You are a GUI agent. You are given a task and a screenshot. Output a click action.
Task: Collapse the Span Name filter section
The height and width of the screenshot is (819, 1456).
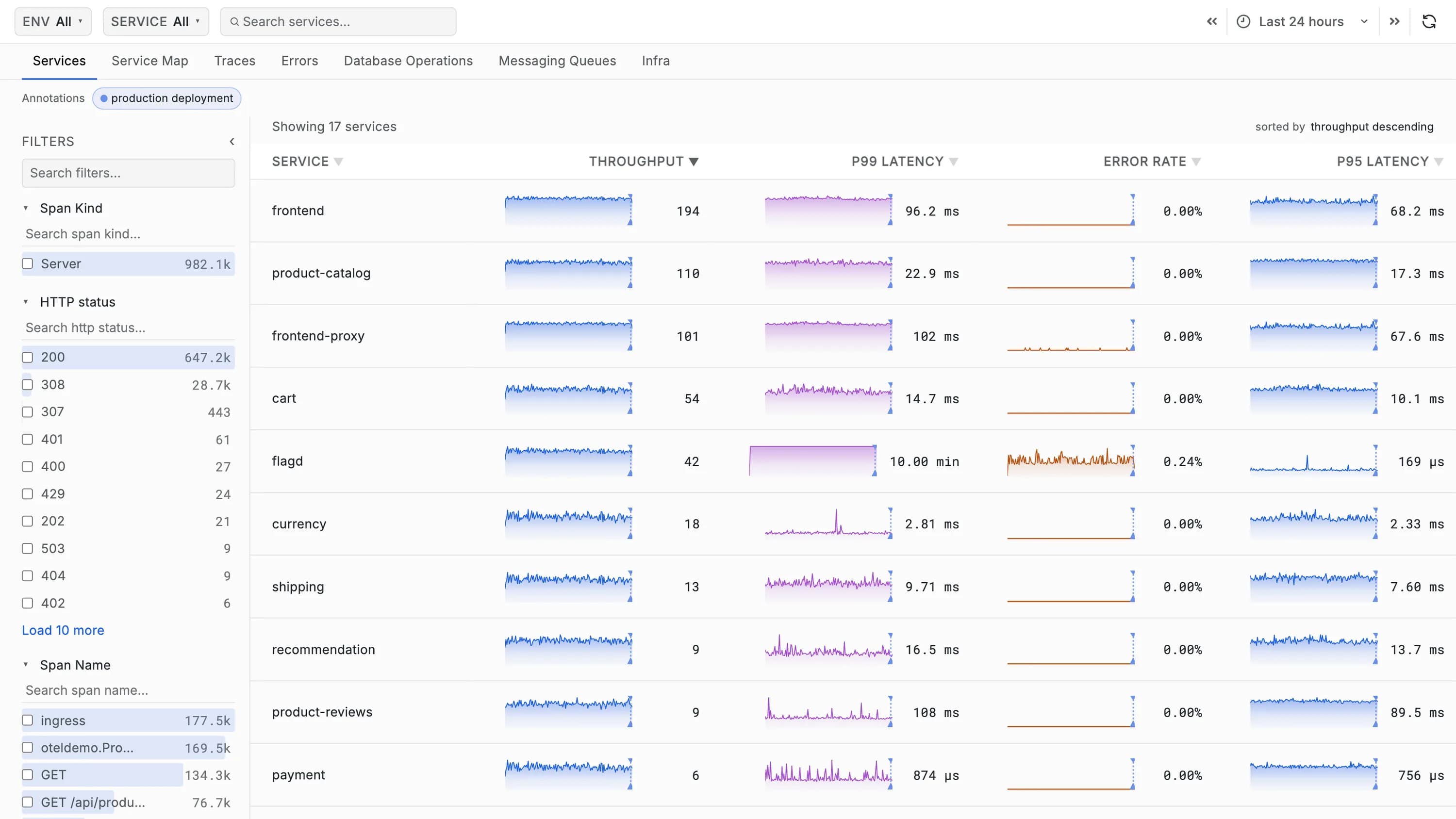coord(25,665)
